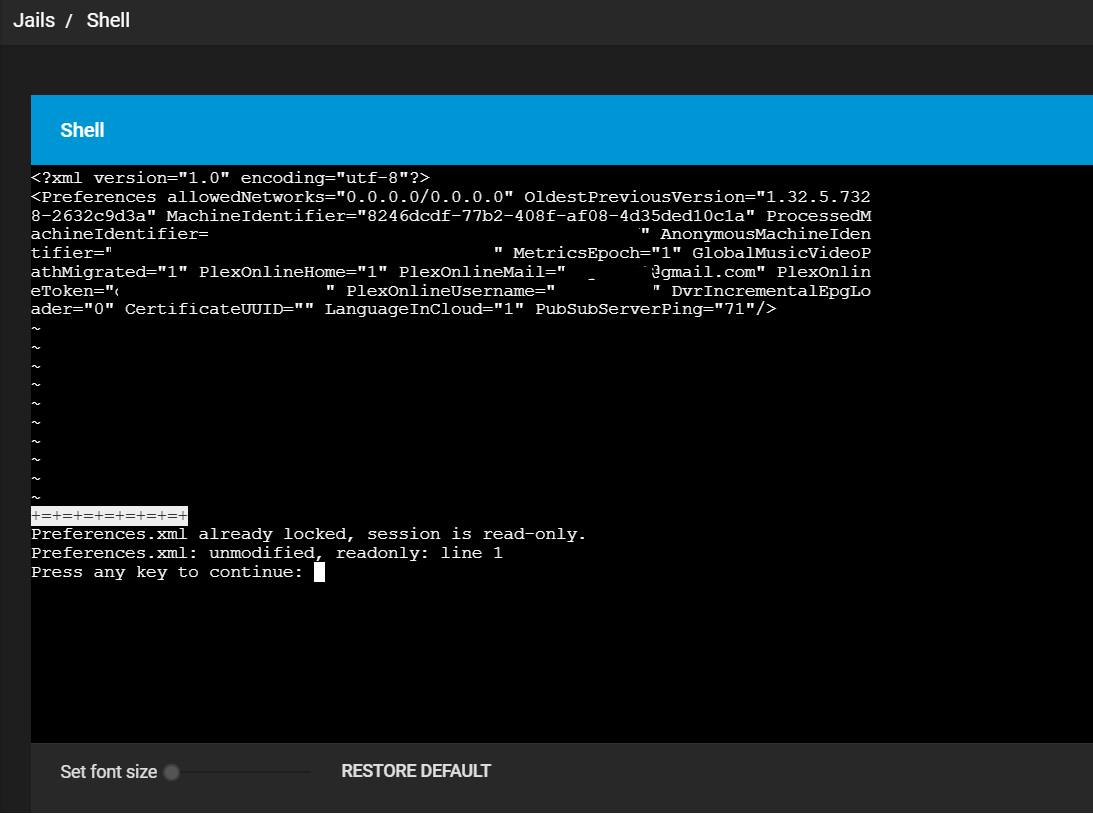Screen dimensions: 1093x814
Task: Click the 'MetricsEpoch="1"' attribute text
Action: point(597,253)
